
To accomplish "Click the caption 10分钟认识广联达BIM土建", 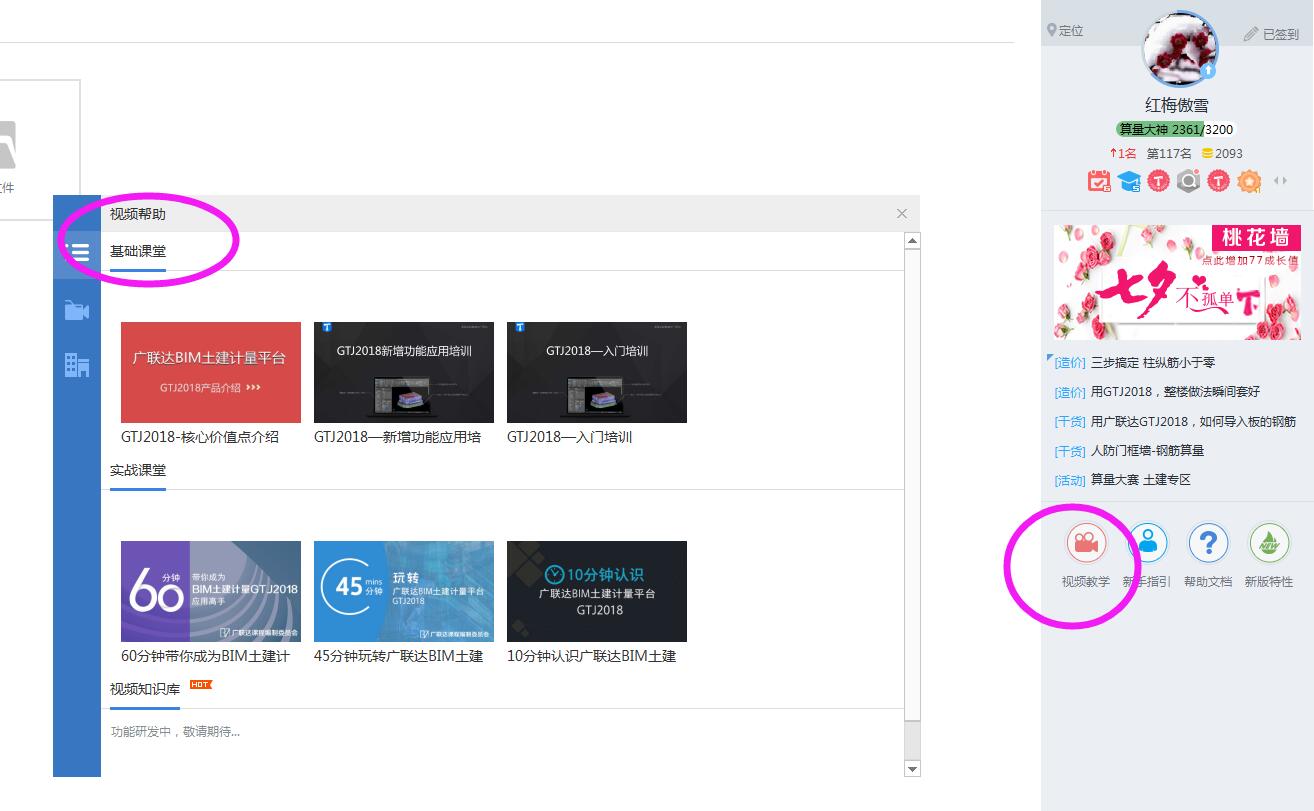I will coord(591,656).
